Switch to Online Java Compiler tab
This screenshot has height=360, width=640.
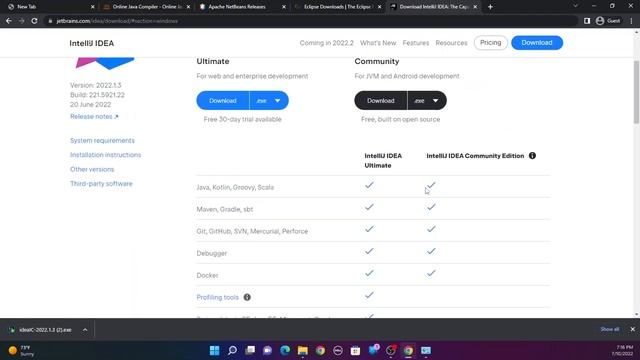pyautogui.click(x=147, y=7)
